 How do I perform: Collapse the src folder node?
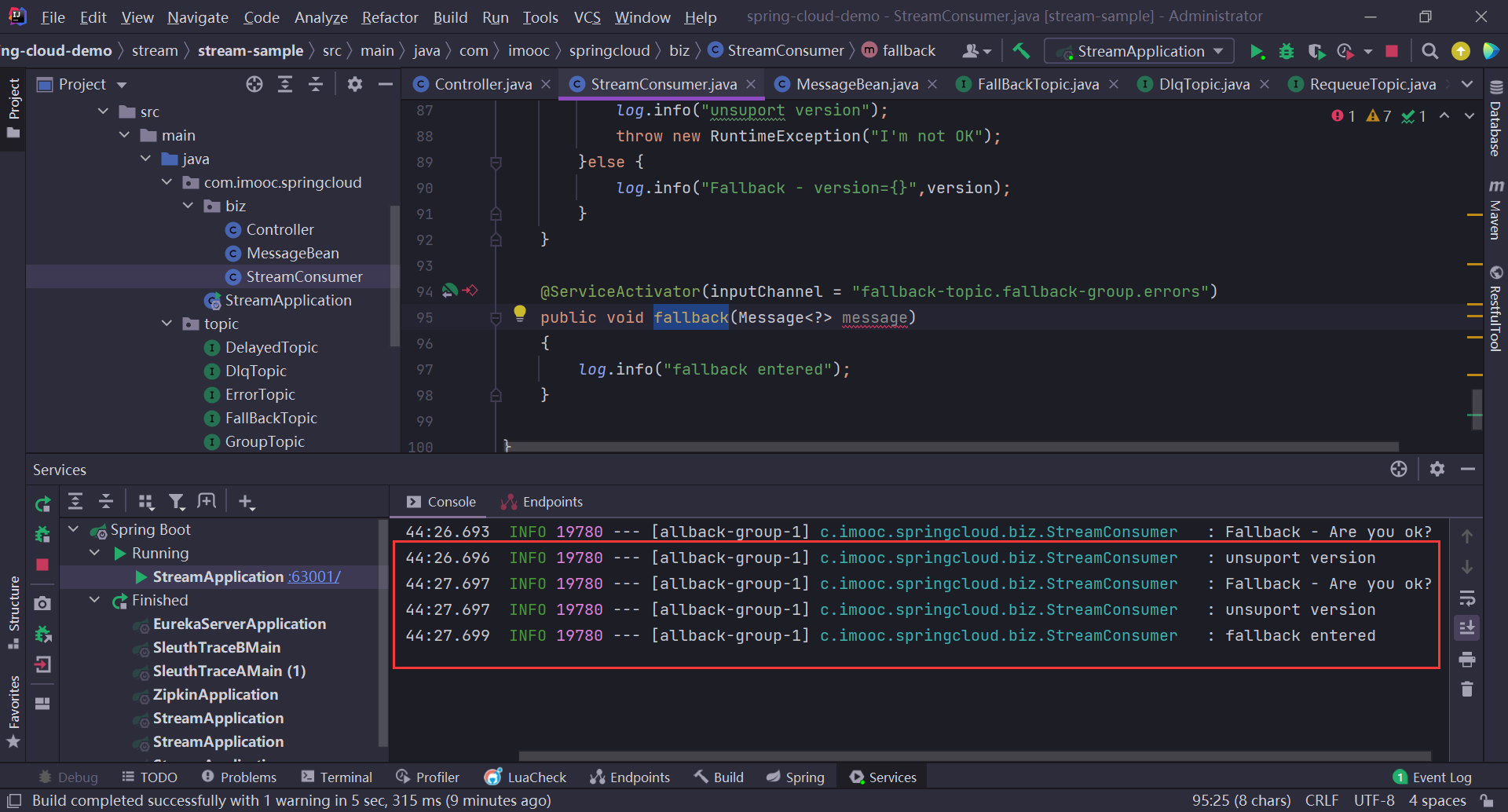103,112
